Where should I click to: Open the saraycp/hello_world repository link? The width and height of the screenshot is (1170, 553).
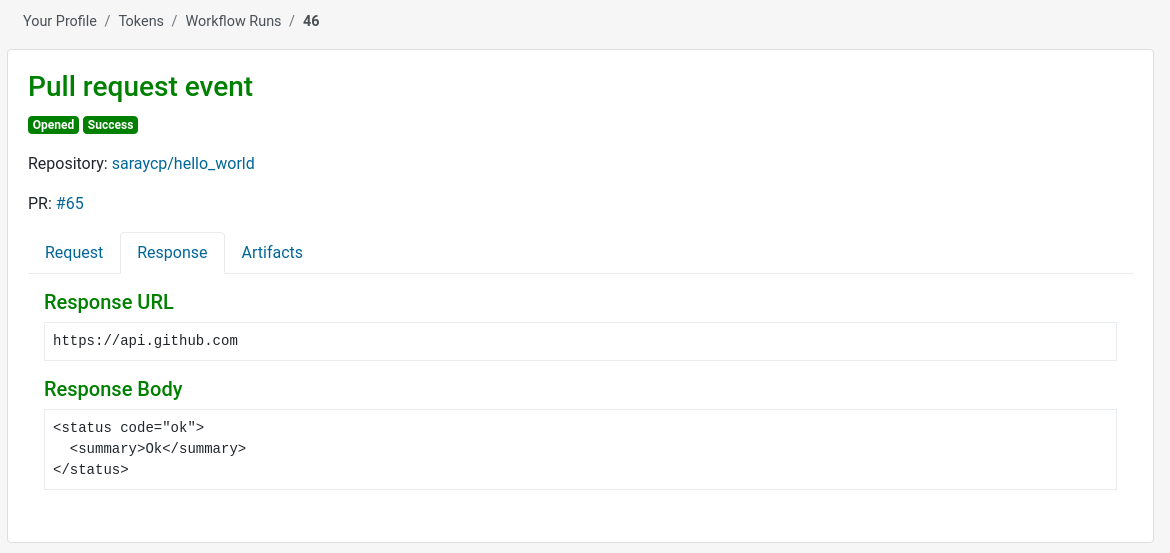click(183, 163)
